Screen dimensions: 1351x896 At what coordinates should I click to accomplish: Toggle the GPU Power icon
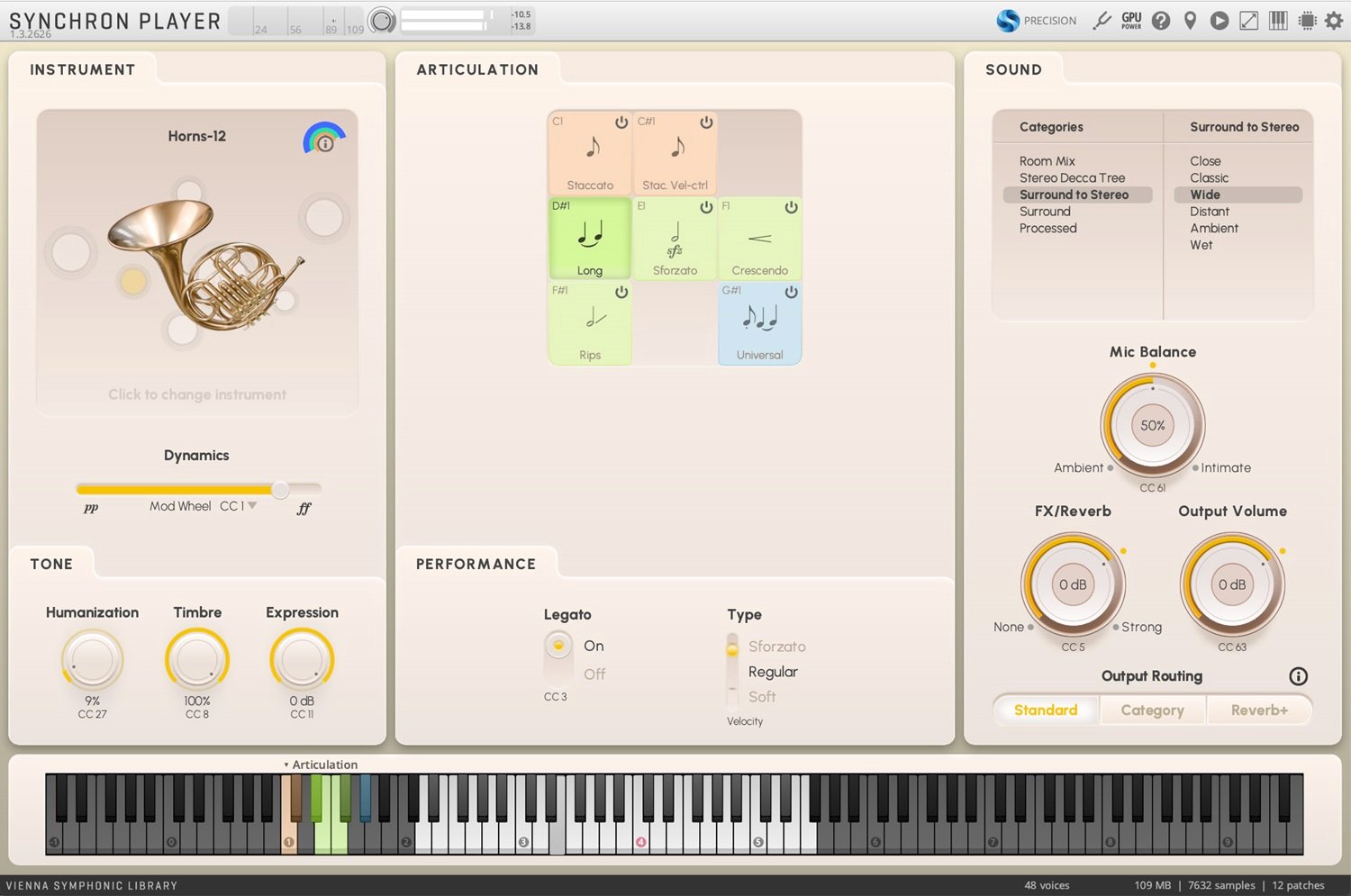tap(1131, 20)
